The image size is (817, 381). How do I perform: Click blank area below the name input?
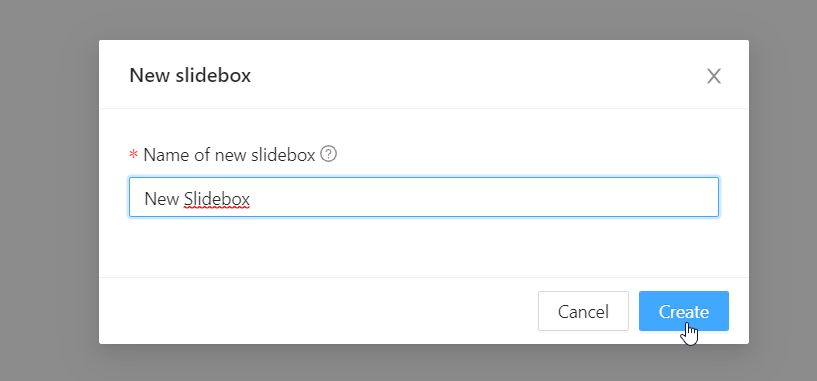424,247
